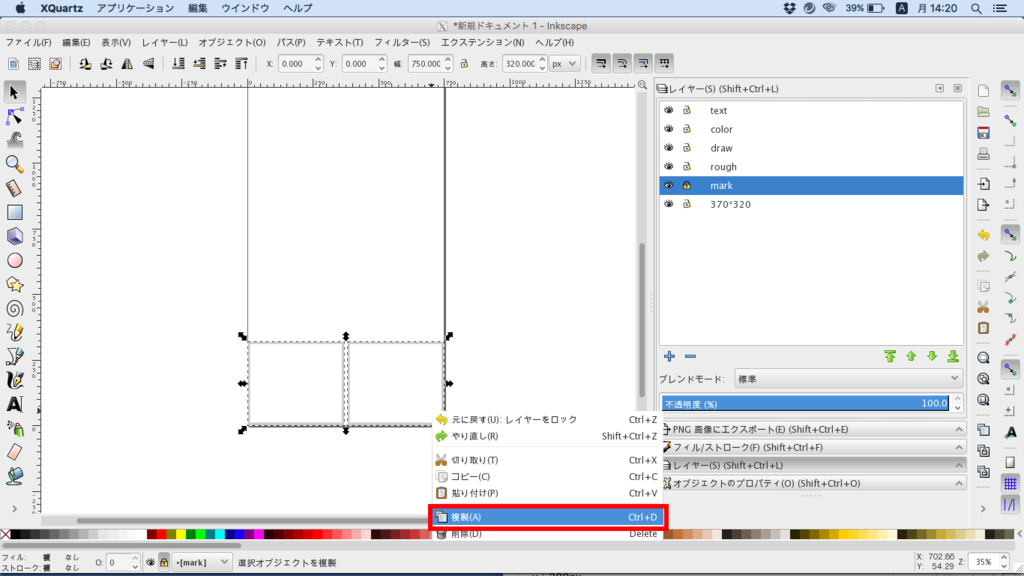Toggle visibility eye of rough layer
The image size is (1024, 576).
click(669, 167)
